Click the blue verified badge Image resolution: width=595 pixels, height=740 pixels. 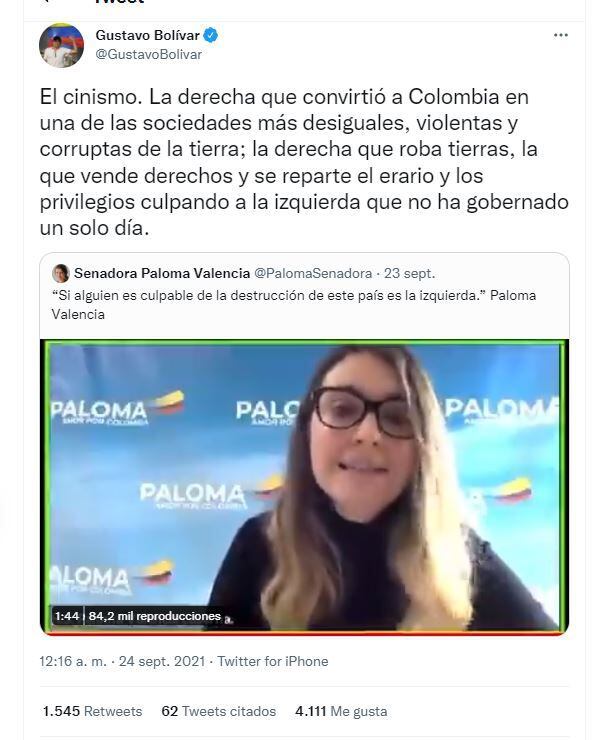coord(210,35)
